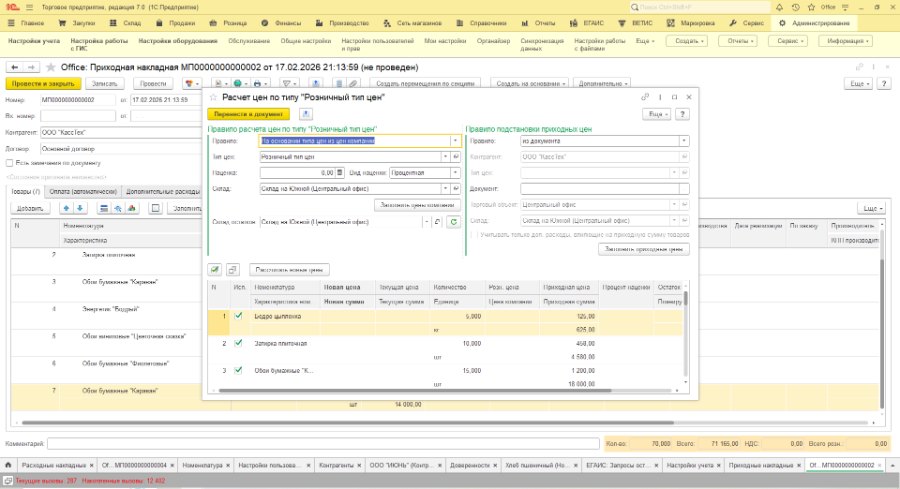
Task: Move row up in goods table
Action: [67, 208]
